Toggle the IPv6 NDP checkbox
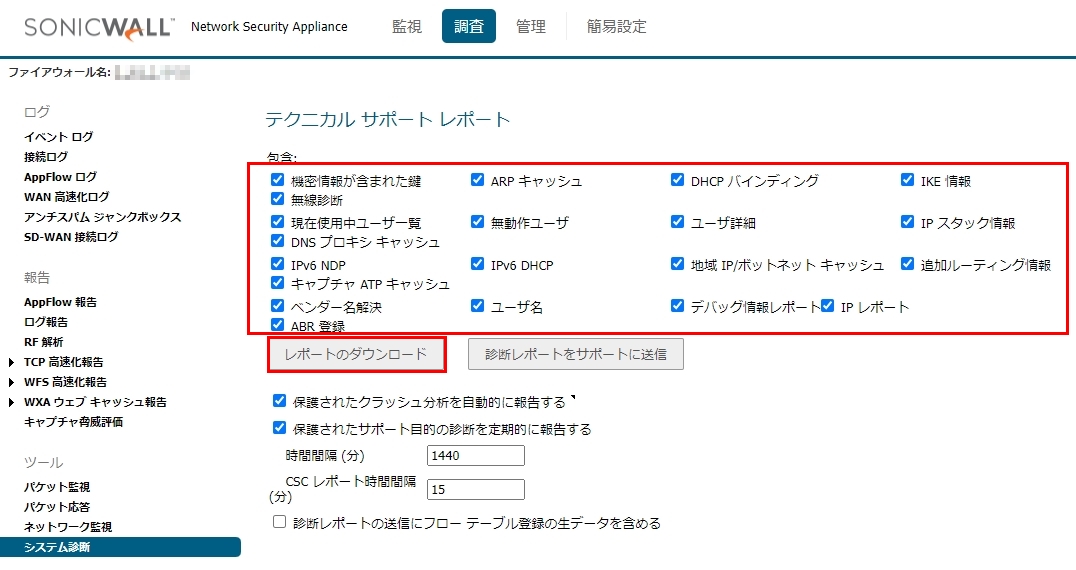Image resolution: width=1076 pixels, height=570 pixels. click(278, 265)
